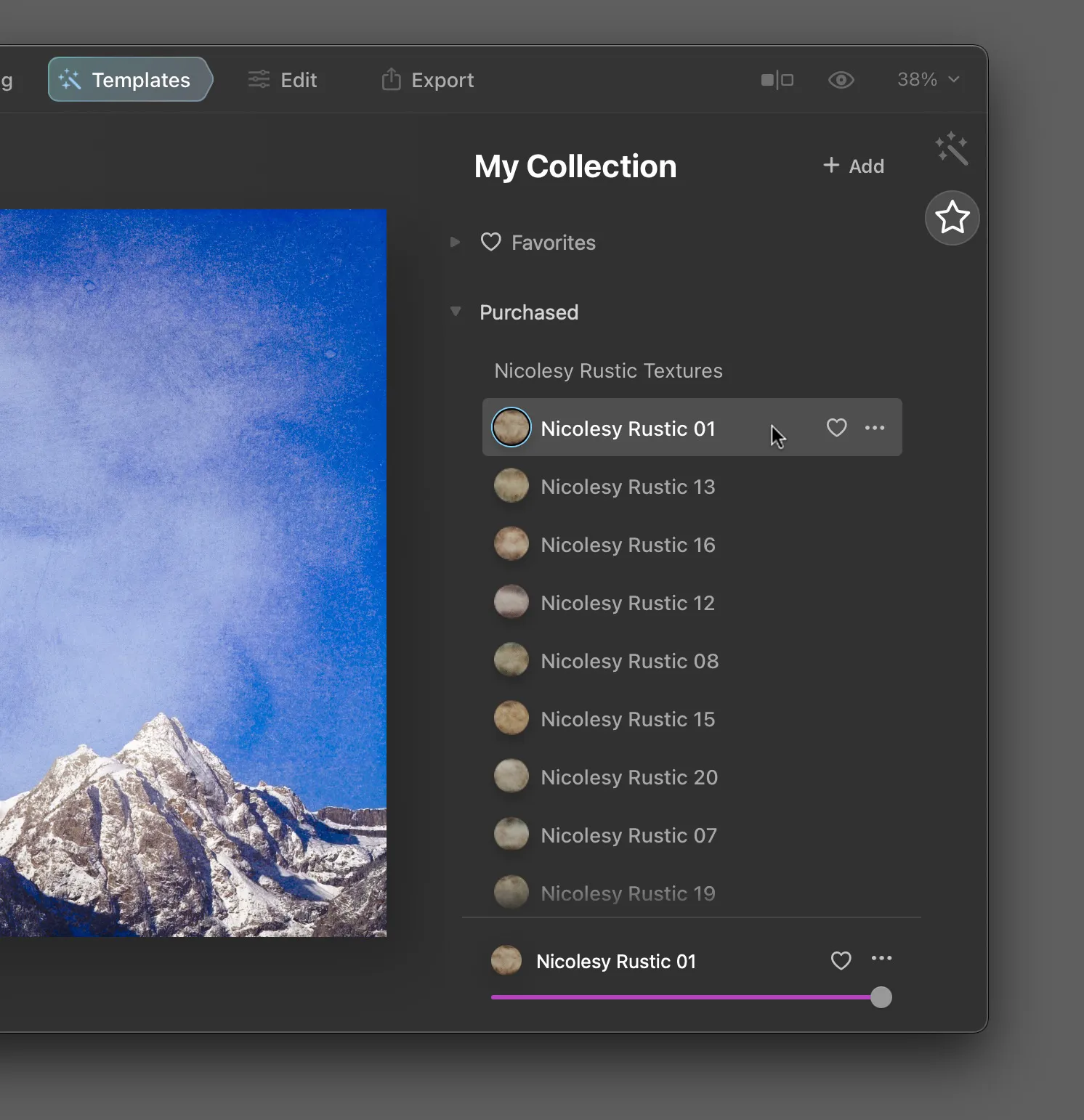Click the template amount slider handle
Viewport: 1084px width, 1120px height.
coord(881,997)
